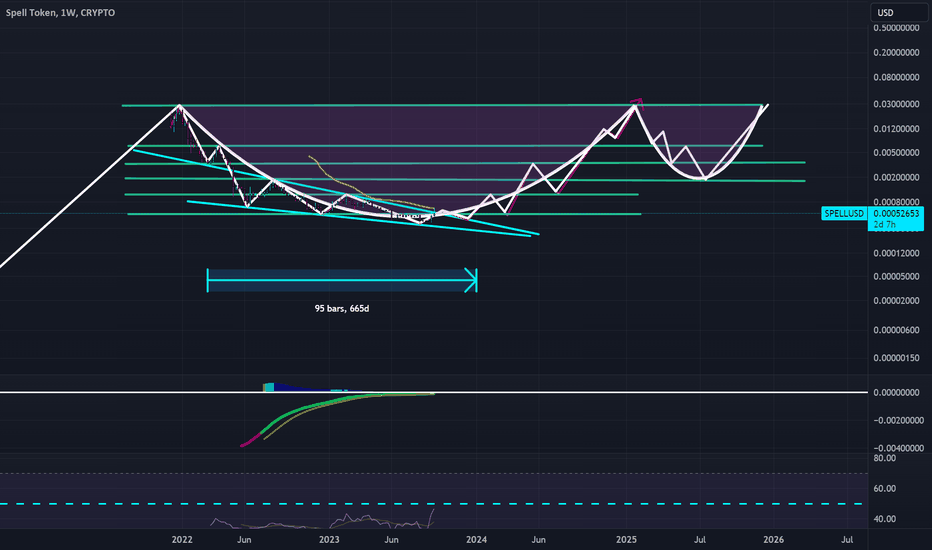932x550 pixels.
Task: Click the 0.00000150 price scale value
Action: pos(896,358)
